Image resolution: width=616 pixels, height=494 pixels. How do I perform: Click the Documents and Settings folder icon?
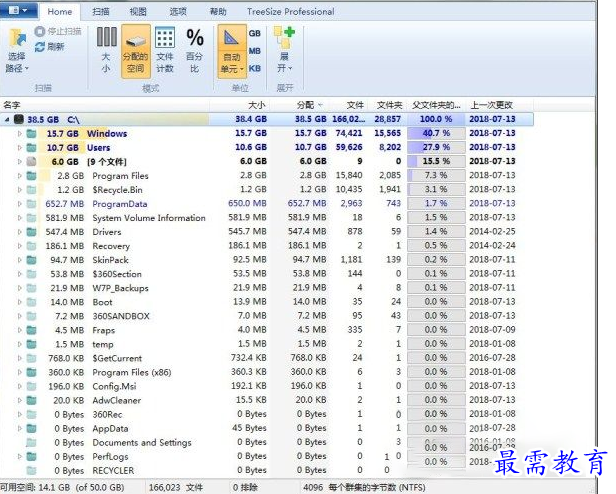tap(31, 443)
